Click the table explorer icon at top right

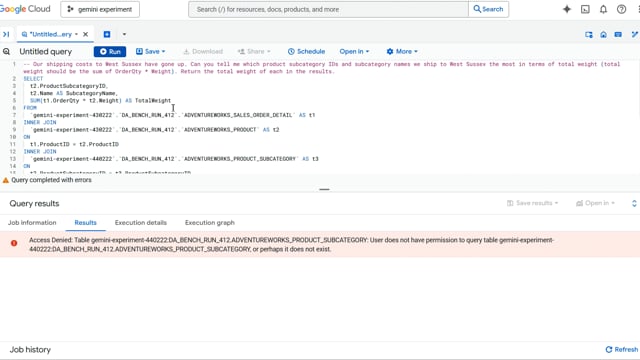click(x=589, y=35)
